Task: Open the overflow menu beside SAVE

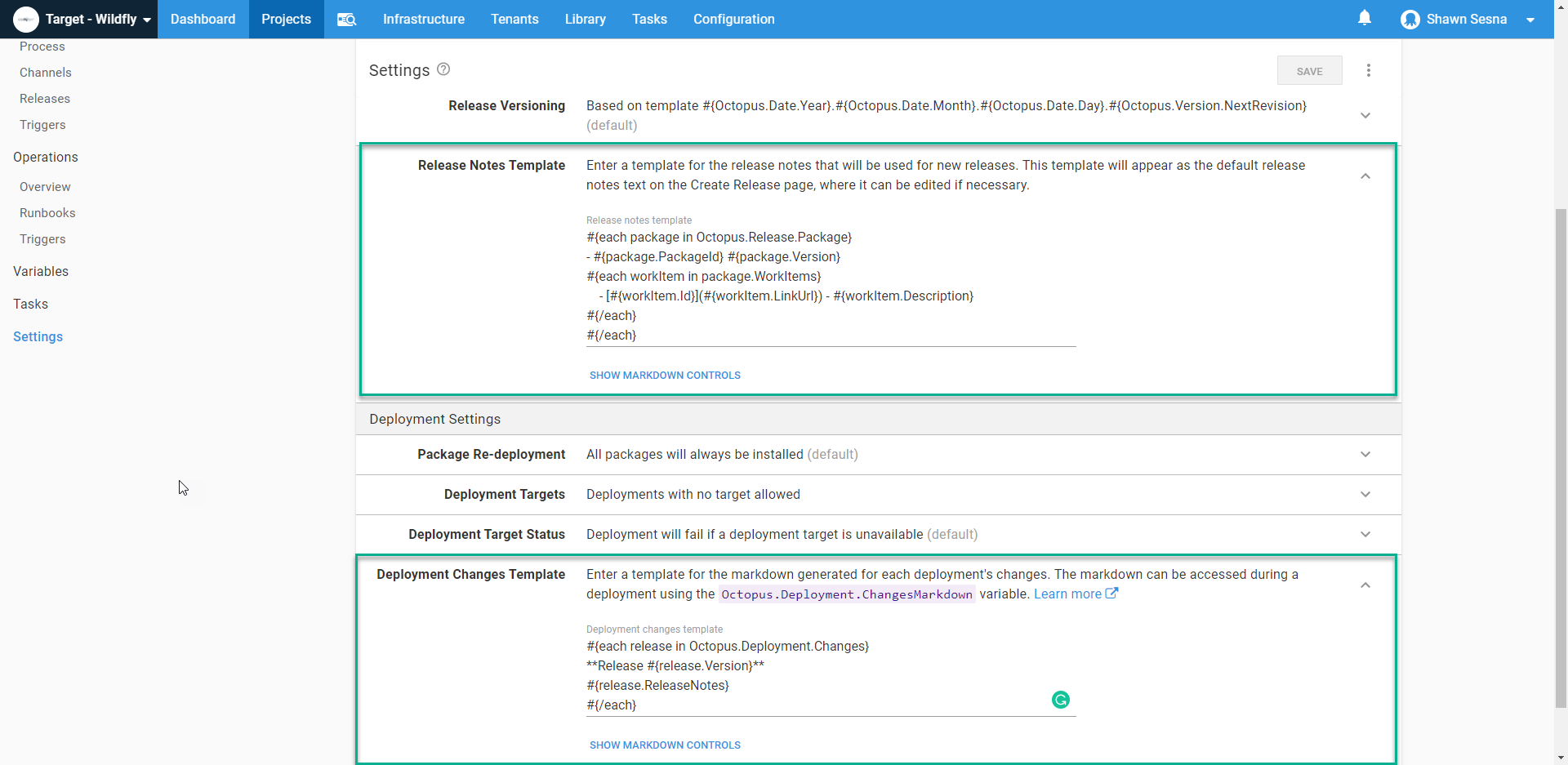Action: (x=1369, y=70)
